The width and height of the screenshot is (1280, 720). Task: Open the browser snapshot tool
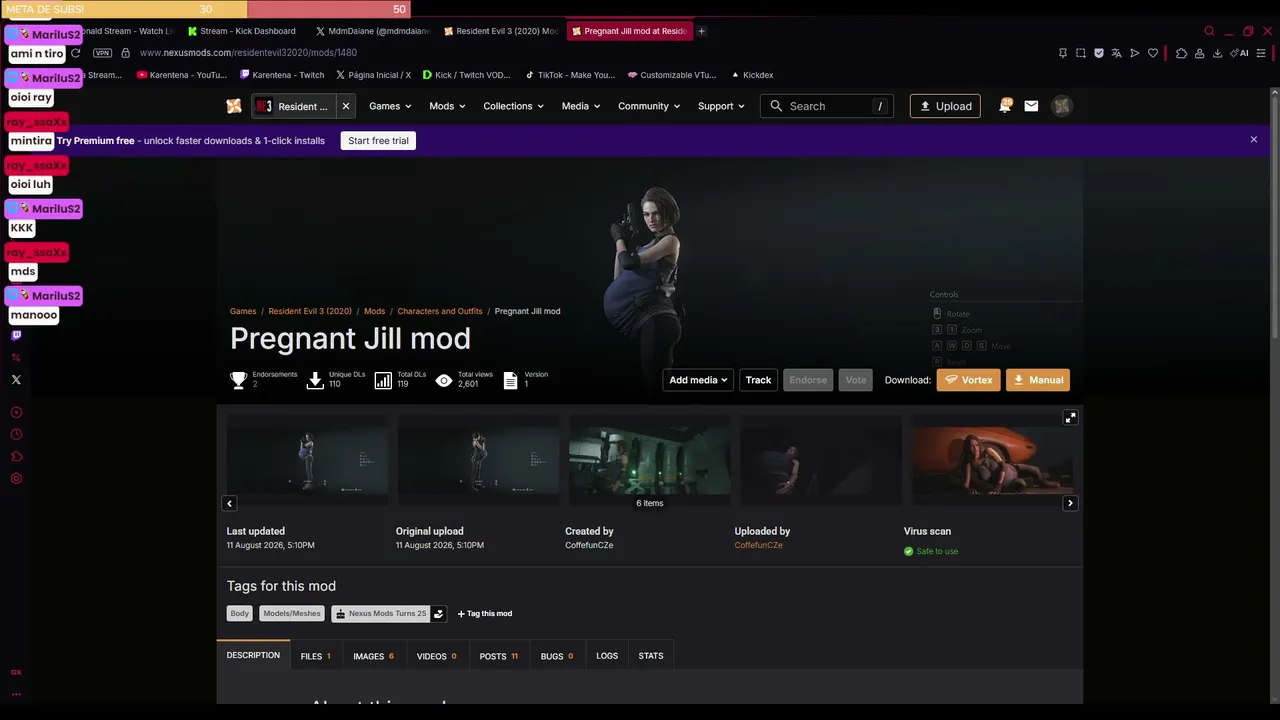(1081, 53)
